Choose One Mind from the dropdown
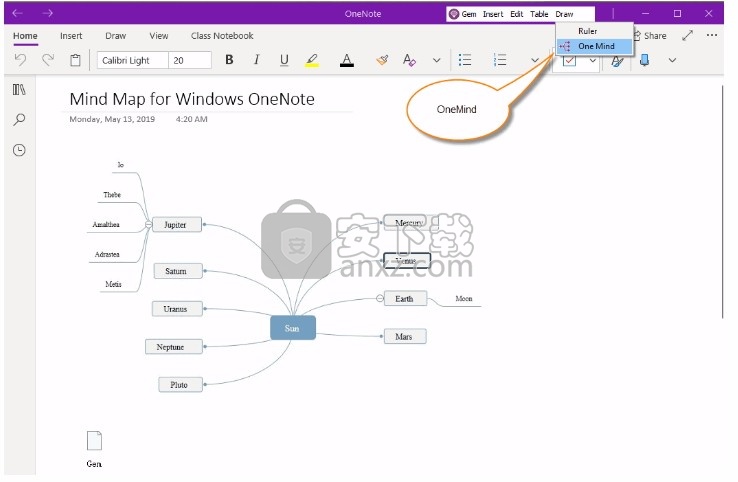The image size is (738, 482). (x=594, y=46)
